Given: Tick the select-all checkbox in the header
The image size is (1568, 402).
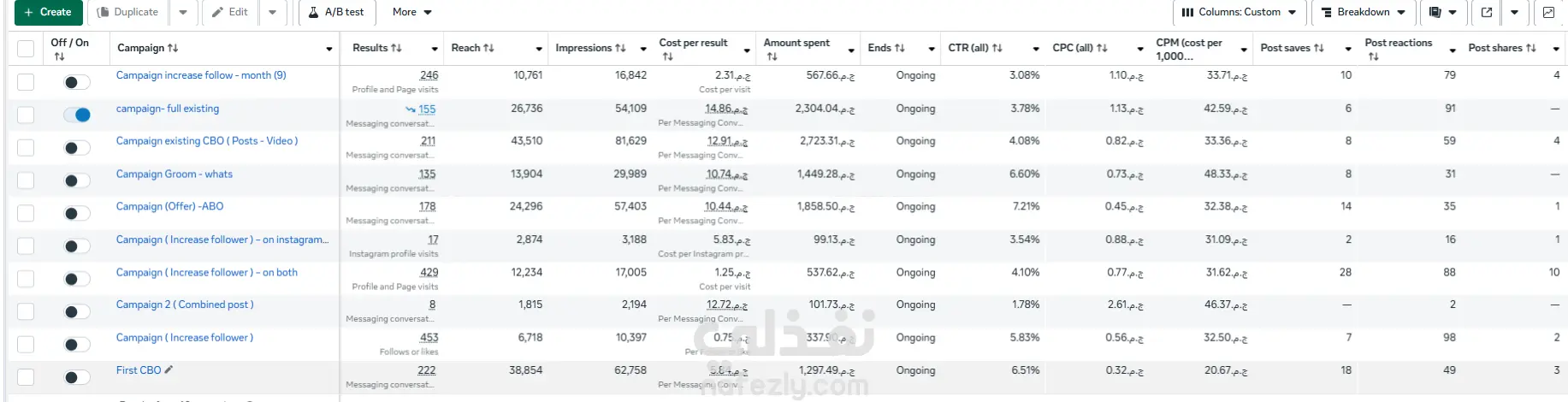Looking at the screenshot, I should click(26, 49).
